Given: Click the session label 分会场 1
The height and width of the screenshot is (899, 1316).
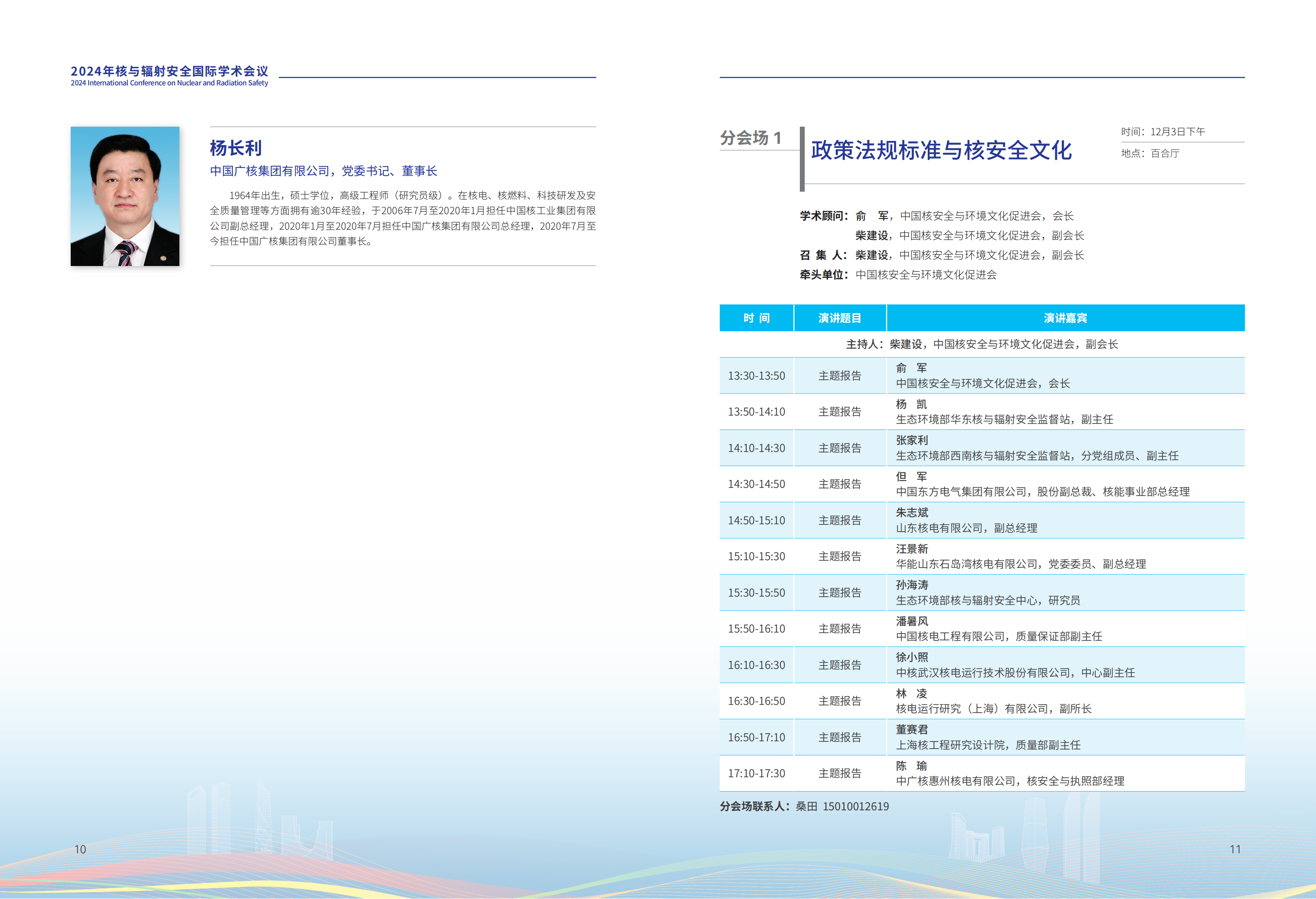Looking at the screenshot, I should pyautogui.click(x=751, y=138).
